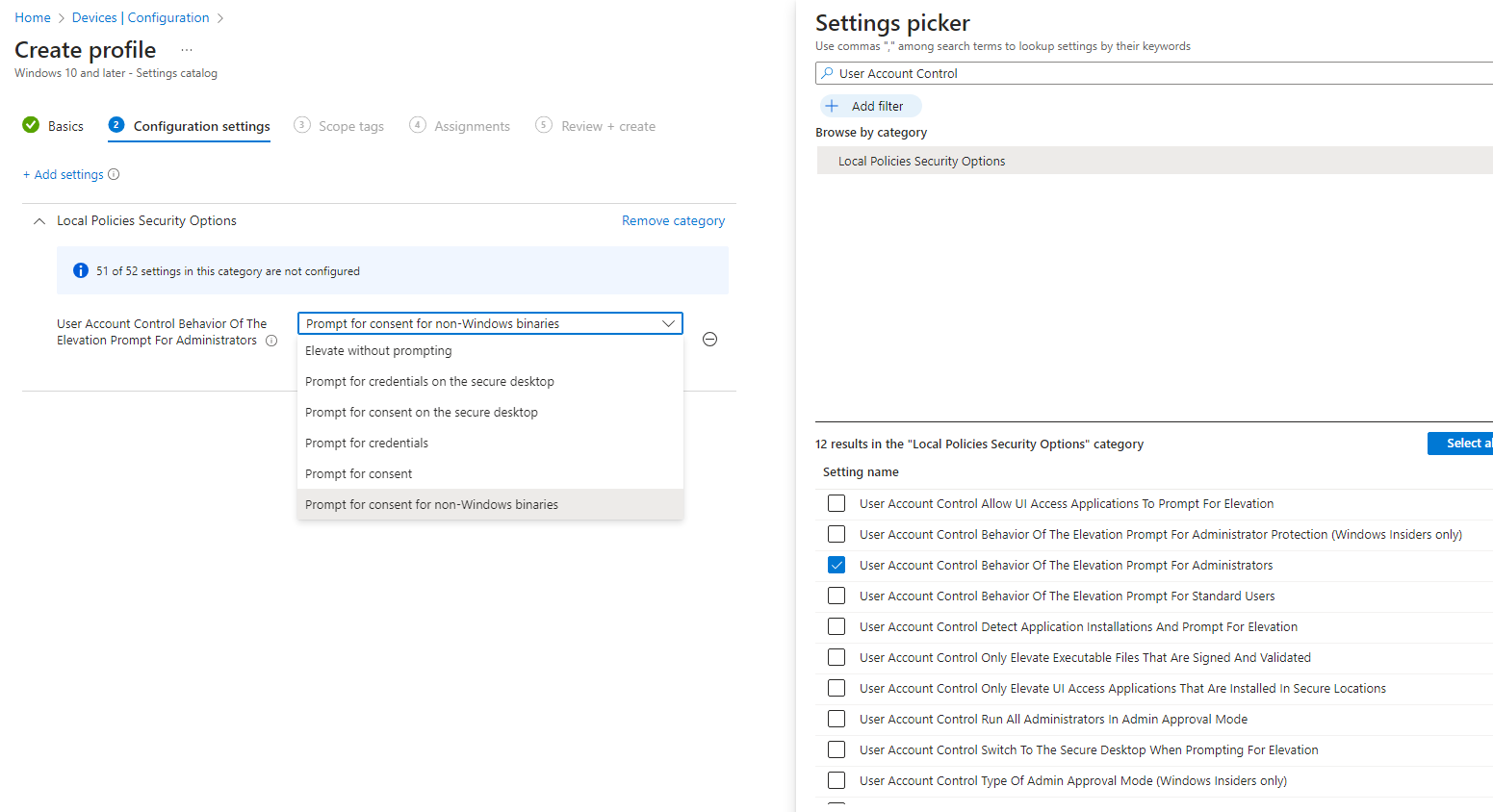Collapse the Local Policies Security Options category
Viewport: 1493px width, 812px height.
39,220
